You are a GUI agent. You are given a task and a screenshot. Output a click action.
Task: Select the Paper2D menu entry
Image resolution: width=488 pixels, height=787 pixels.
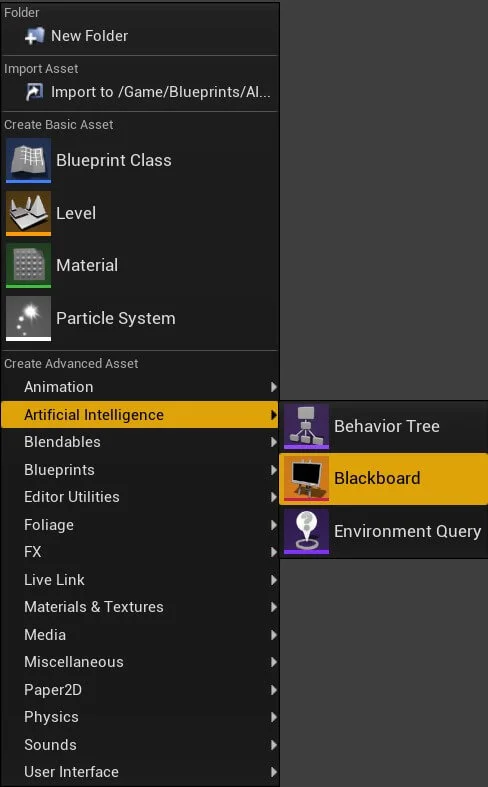[x=140, y=690]
